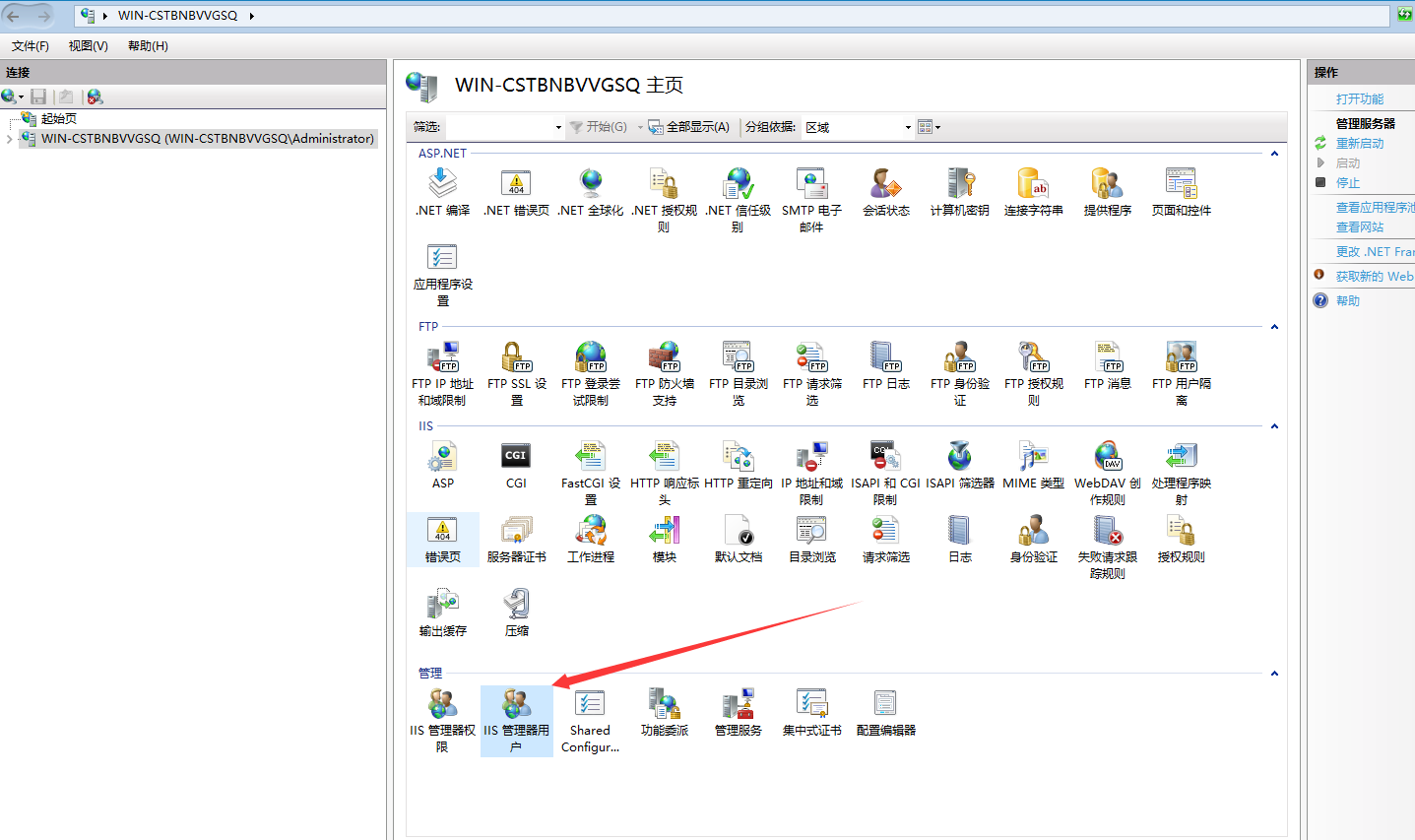The height and width of the screenshot is (840, 1415).
Task: Open the 服务器证书 icon
Action: coord(517,539)
